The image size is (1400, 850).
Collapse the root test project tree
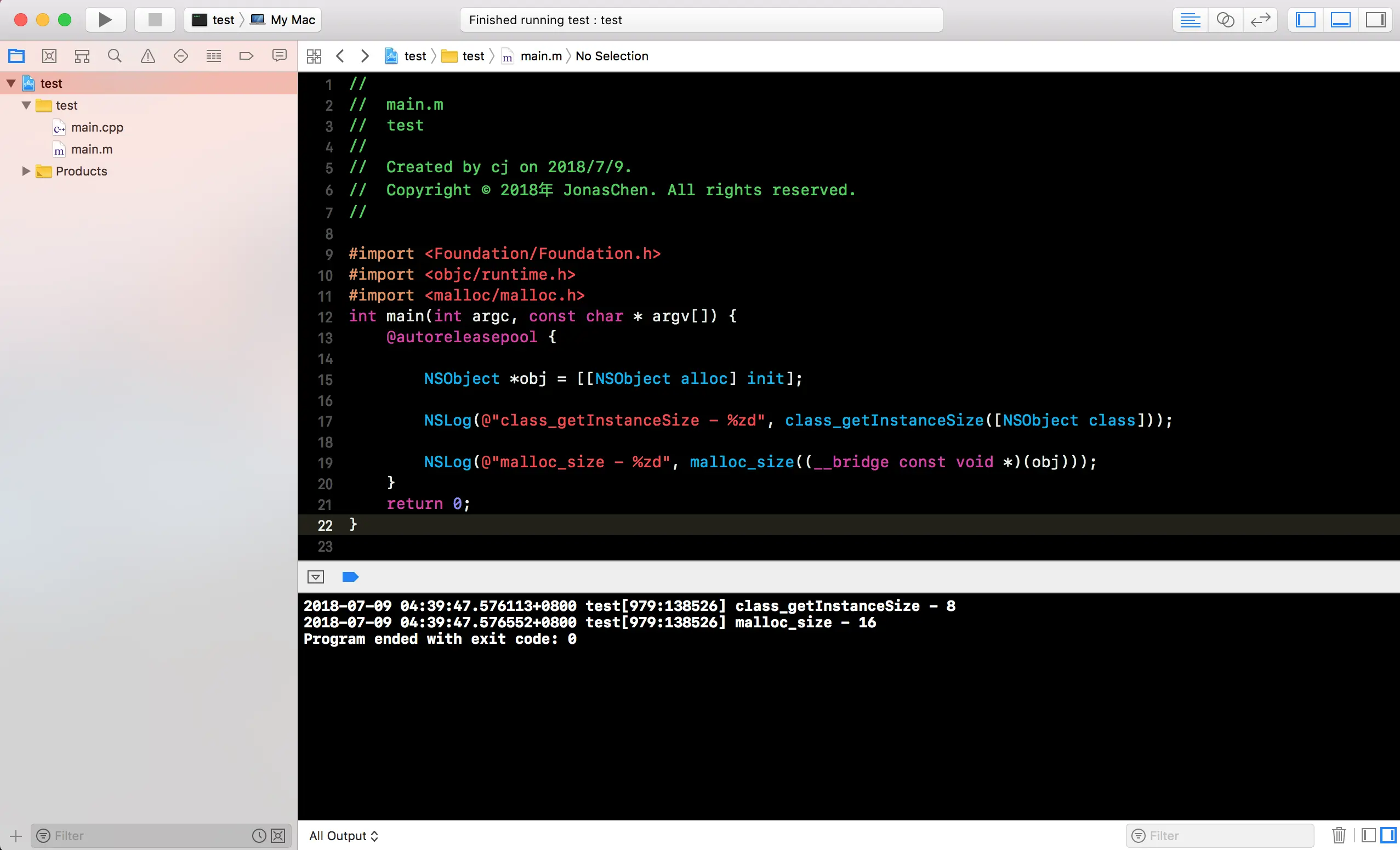pyautogui.click(x=11, y=83)
